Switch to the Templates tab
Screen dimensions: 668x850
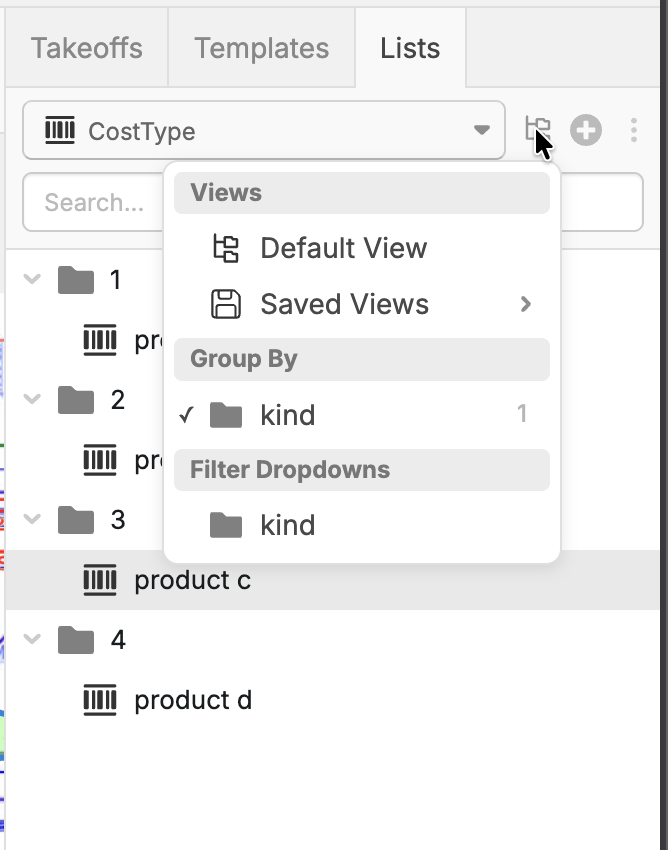pos(261,48)
